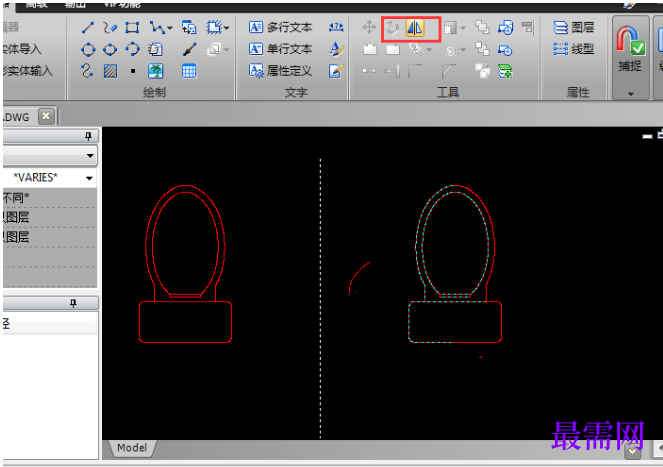This screenshot has width=663, height=467.
Task: Click the Insert image icon
Action: (155, 71)
